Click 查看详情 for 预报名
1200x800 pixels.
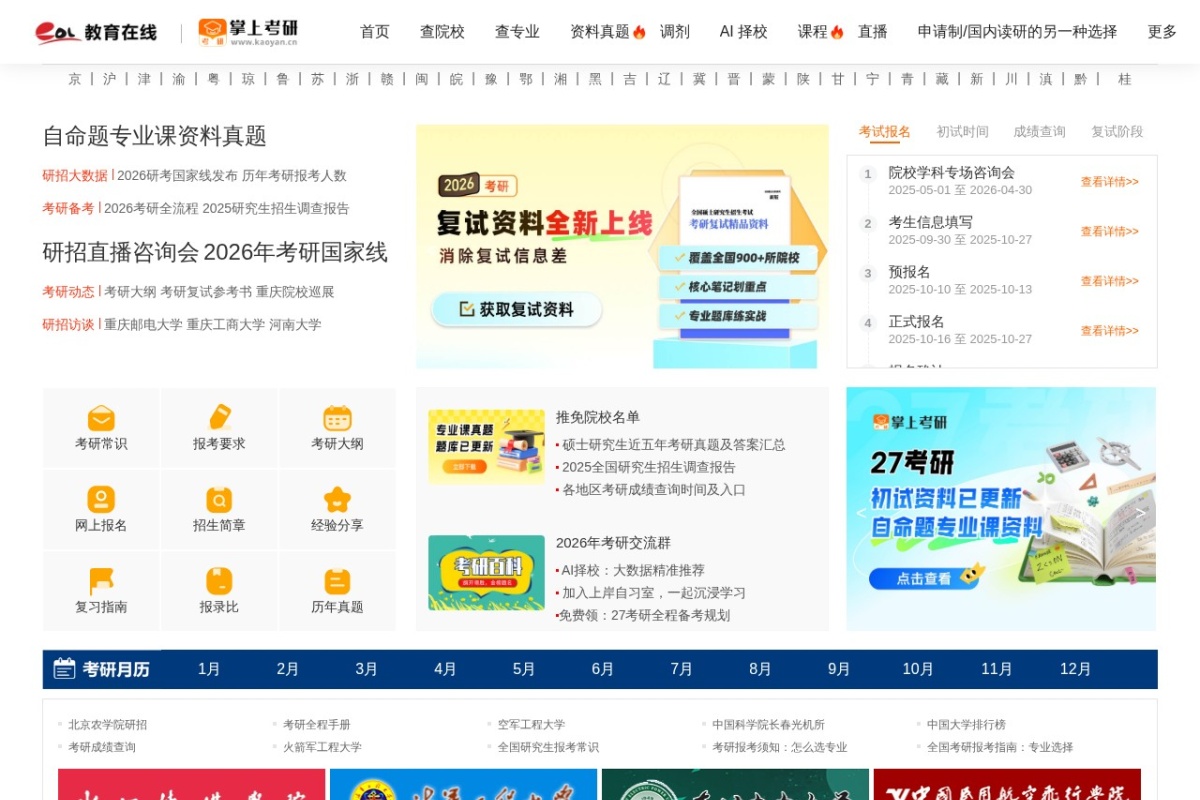(x=1109, y=282)
